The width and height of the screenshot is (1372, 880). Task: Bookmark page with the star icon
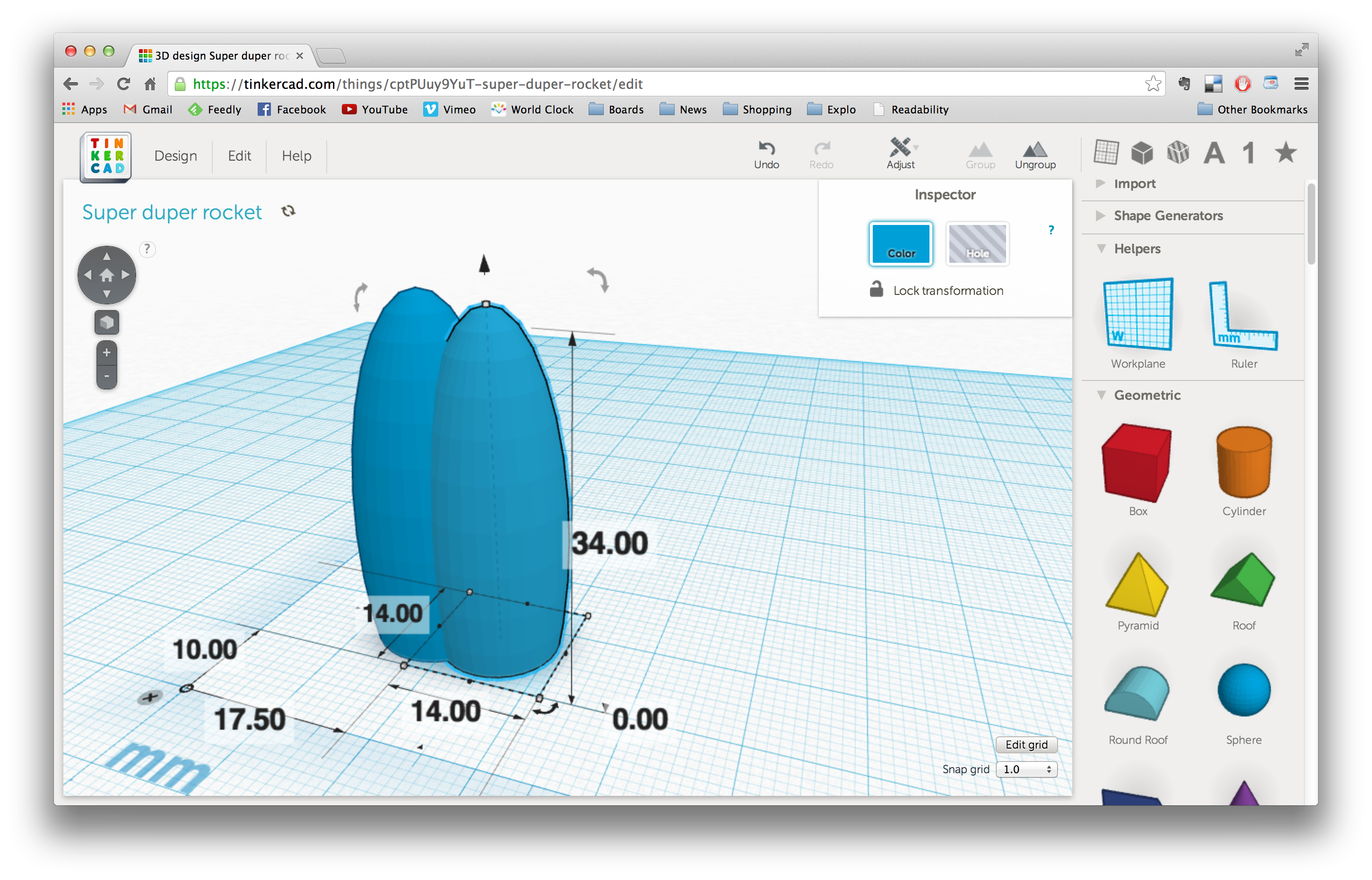coord(1153,84)
